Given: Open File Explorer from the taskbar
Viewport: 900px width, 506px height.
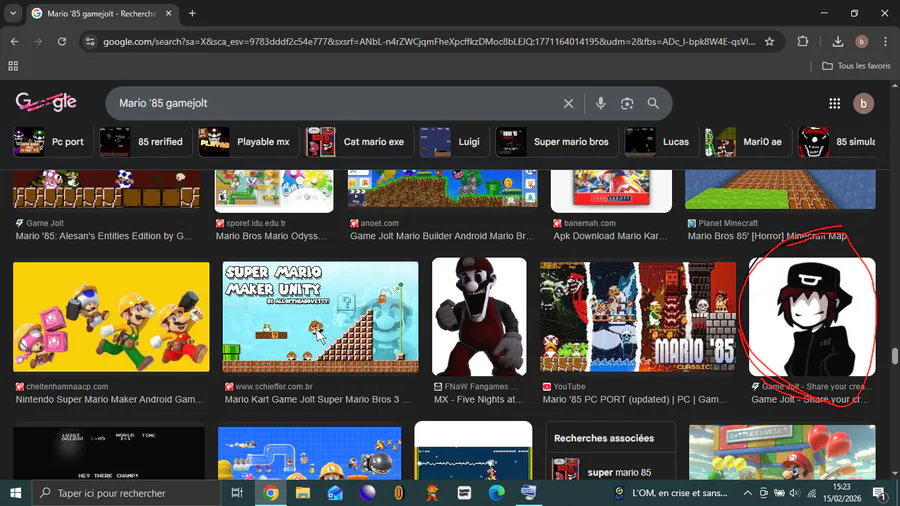Looking at the screenshot, I should point(303,493).
